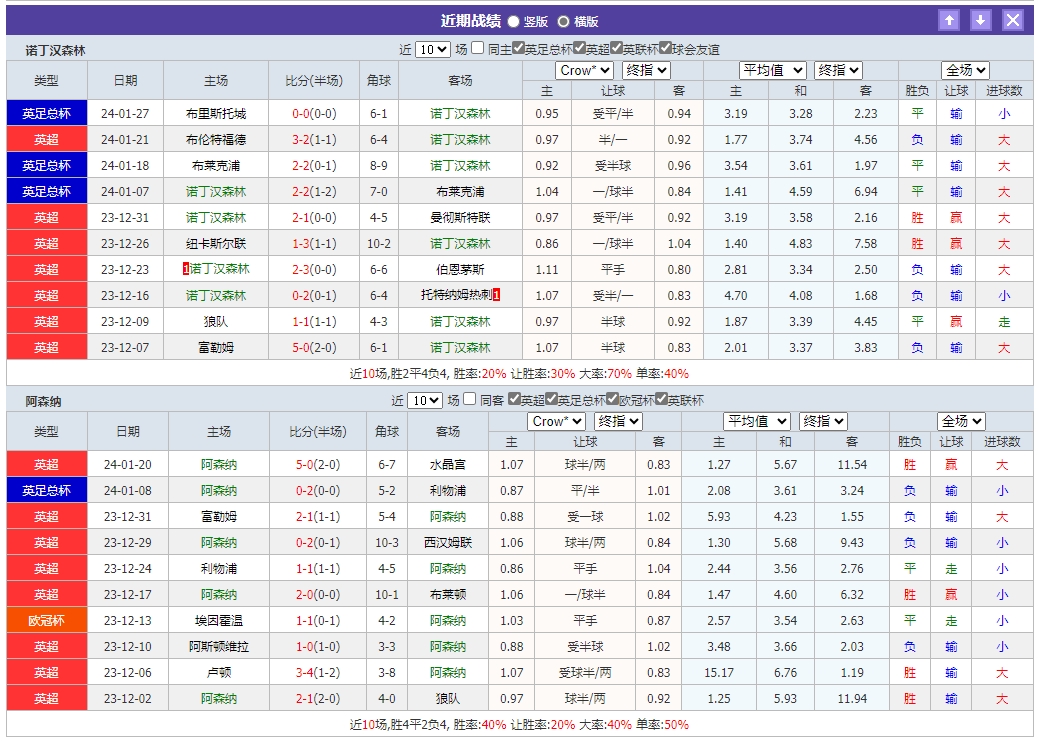Viewport: 1038px width, 741px height.
Task: Uncheck 英联杯 in the 诺丁汉森林 section
Action: [x=616, y=48]
